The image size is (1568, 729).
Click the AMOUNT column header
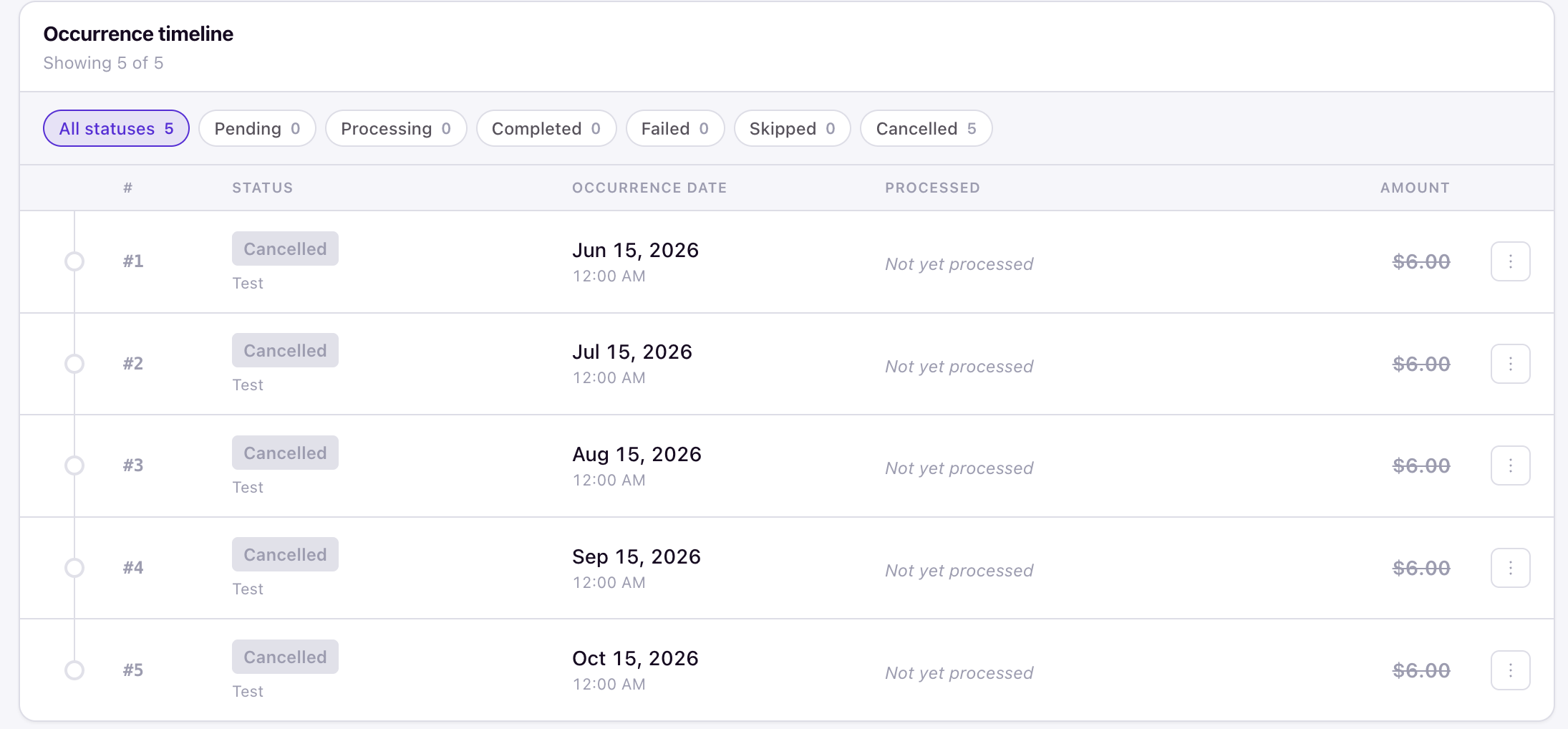point(1415,188)
